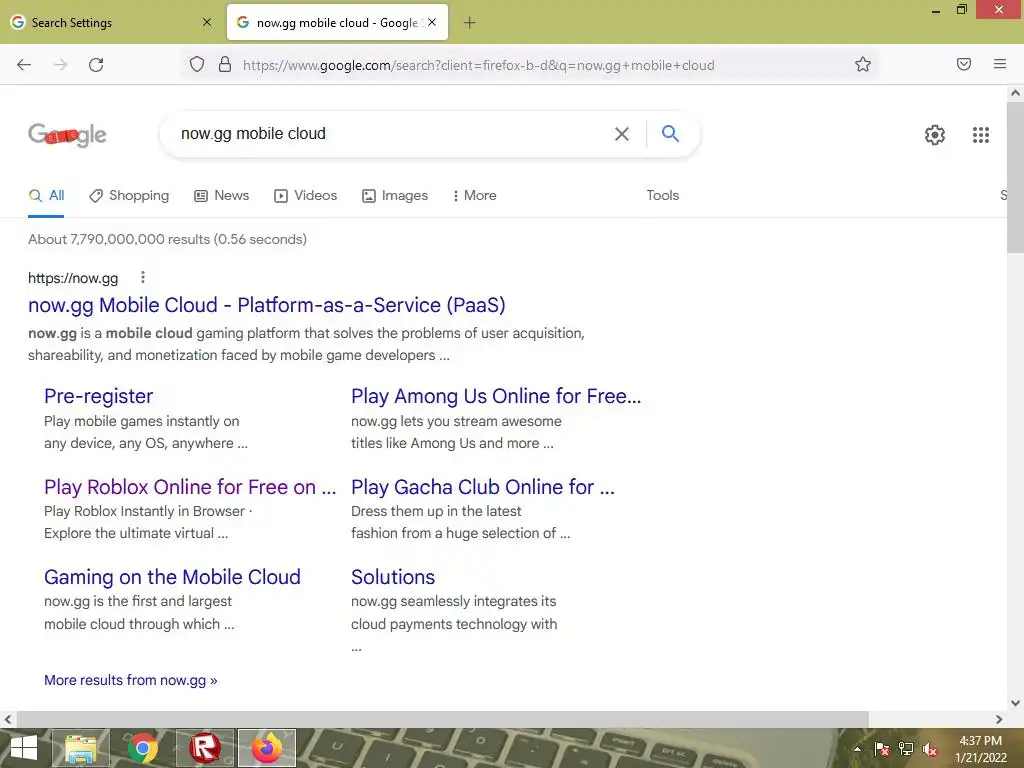The width and height of the screenshot is (1024, 768).
Task: Expand the More search categories menu
Action: pyautogui.click(x=475, y=195)
